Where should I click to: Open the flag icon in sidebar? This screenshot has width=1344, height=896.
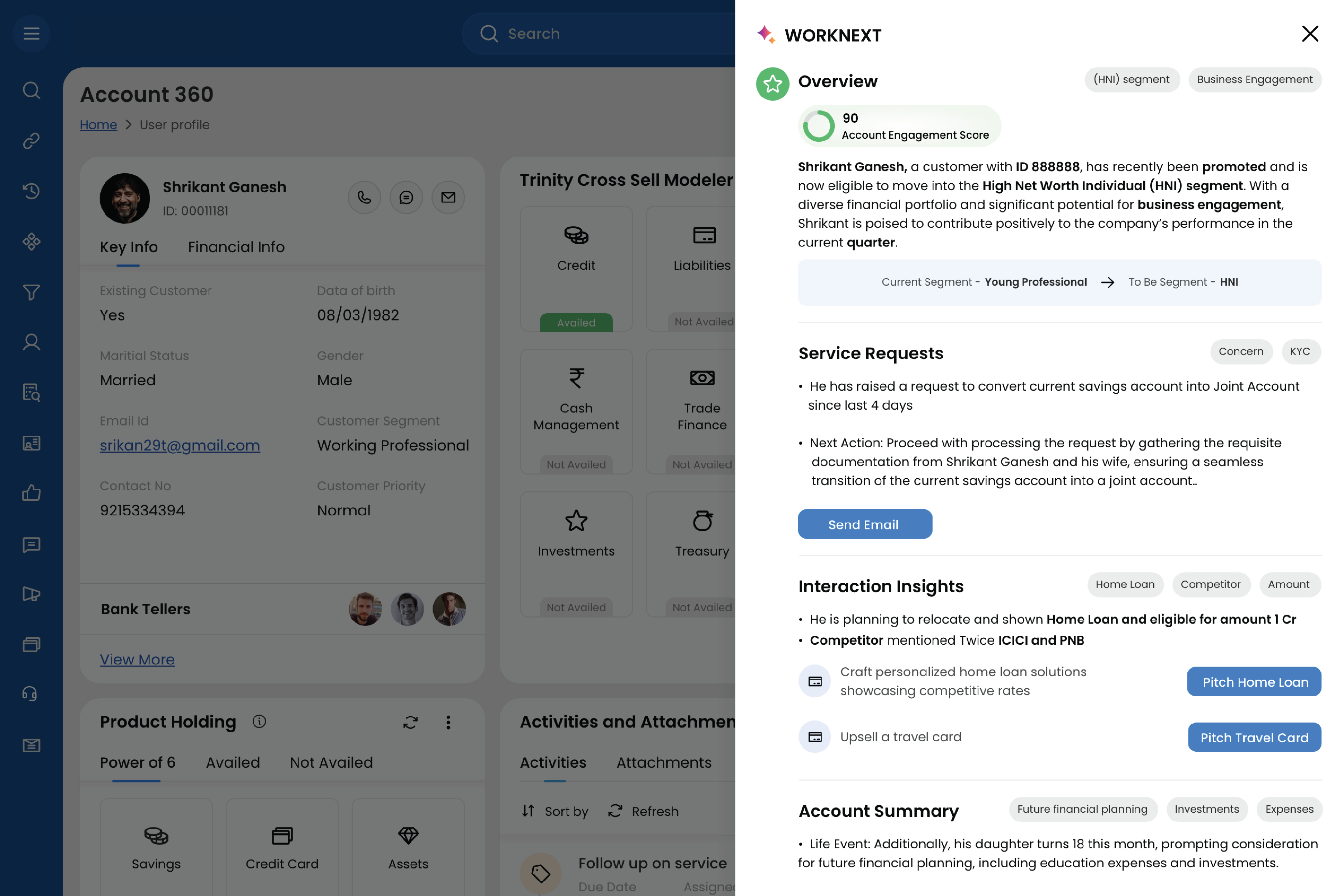(32, 594)
